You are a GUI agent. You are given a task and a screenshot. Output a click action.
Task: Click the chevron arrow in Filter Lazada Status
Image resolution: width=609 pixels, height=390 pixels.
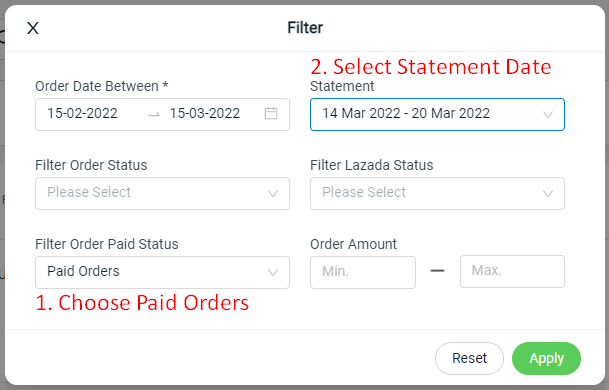click(548, 193)
